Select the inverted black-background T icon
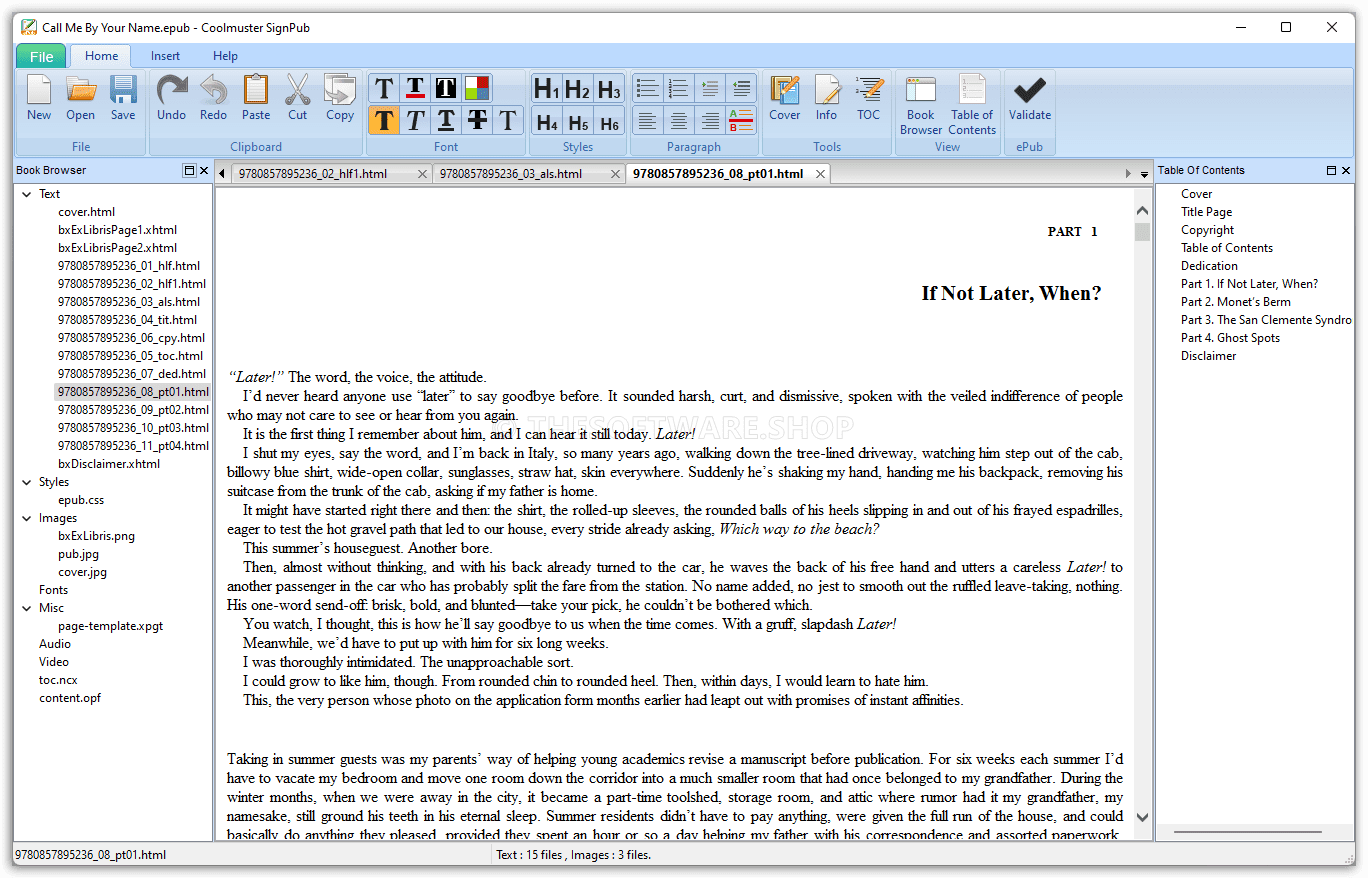 (x=446, y=88)
